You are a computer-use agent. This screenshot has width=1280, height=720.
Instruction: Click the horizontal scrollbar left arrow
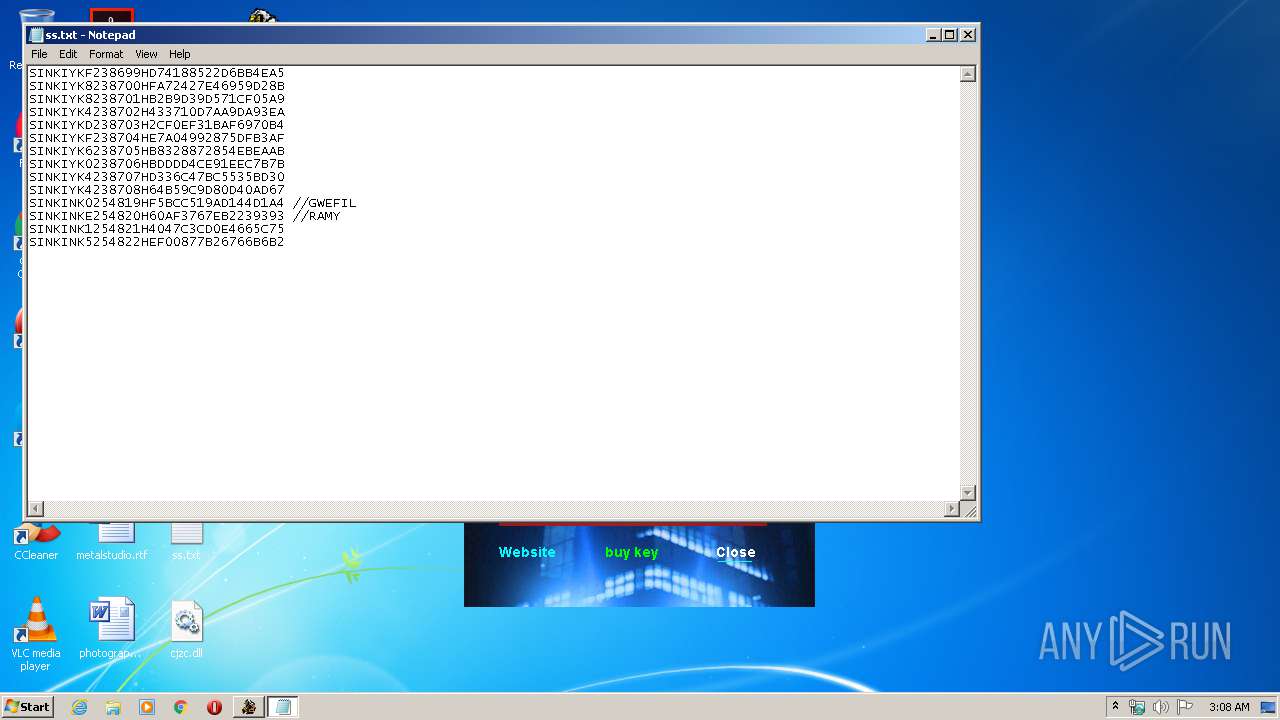coord(36,509)
